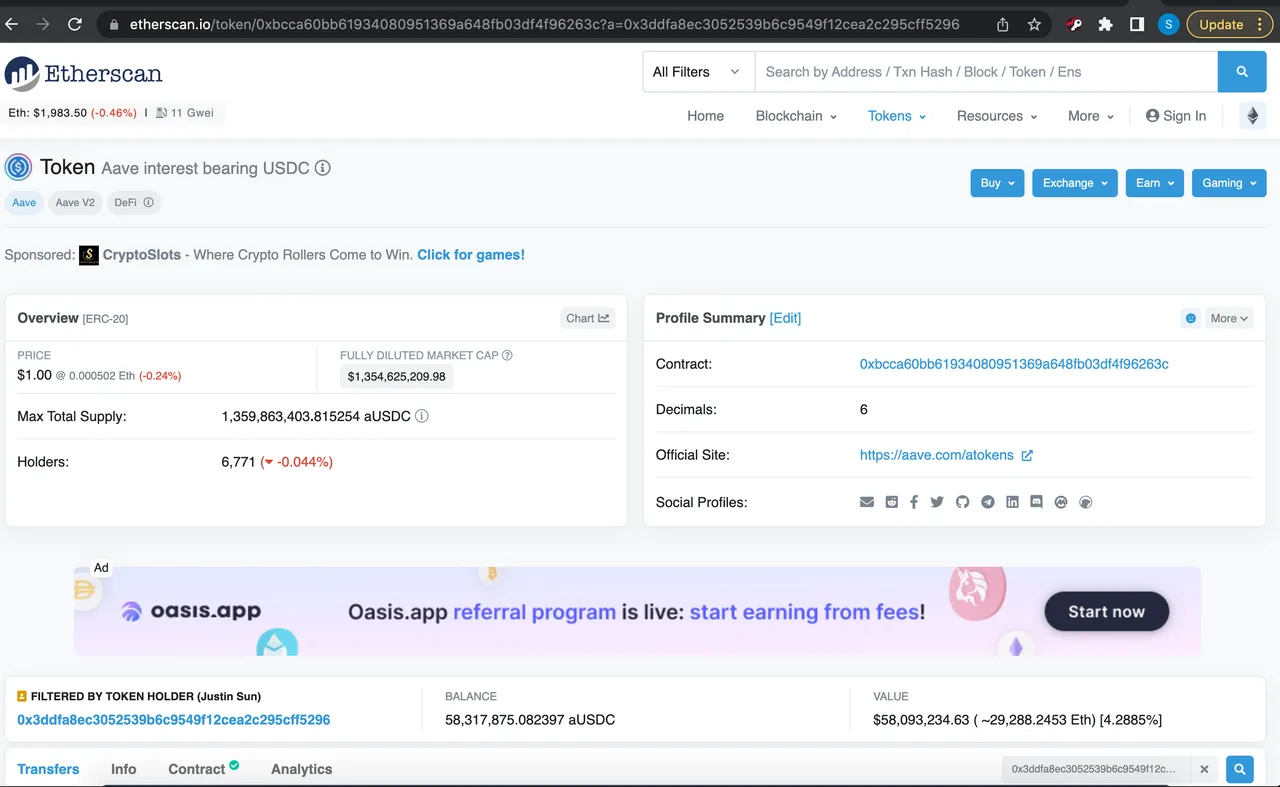Open the contract address 0xbcca60bb link
The image size is (1280, 787).
[1014, 364]
